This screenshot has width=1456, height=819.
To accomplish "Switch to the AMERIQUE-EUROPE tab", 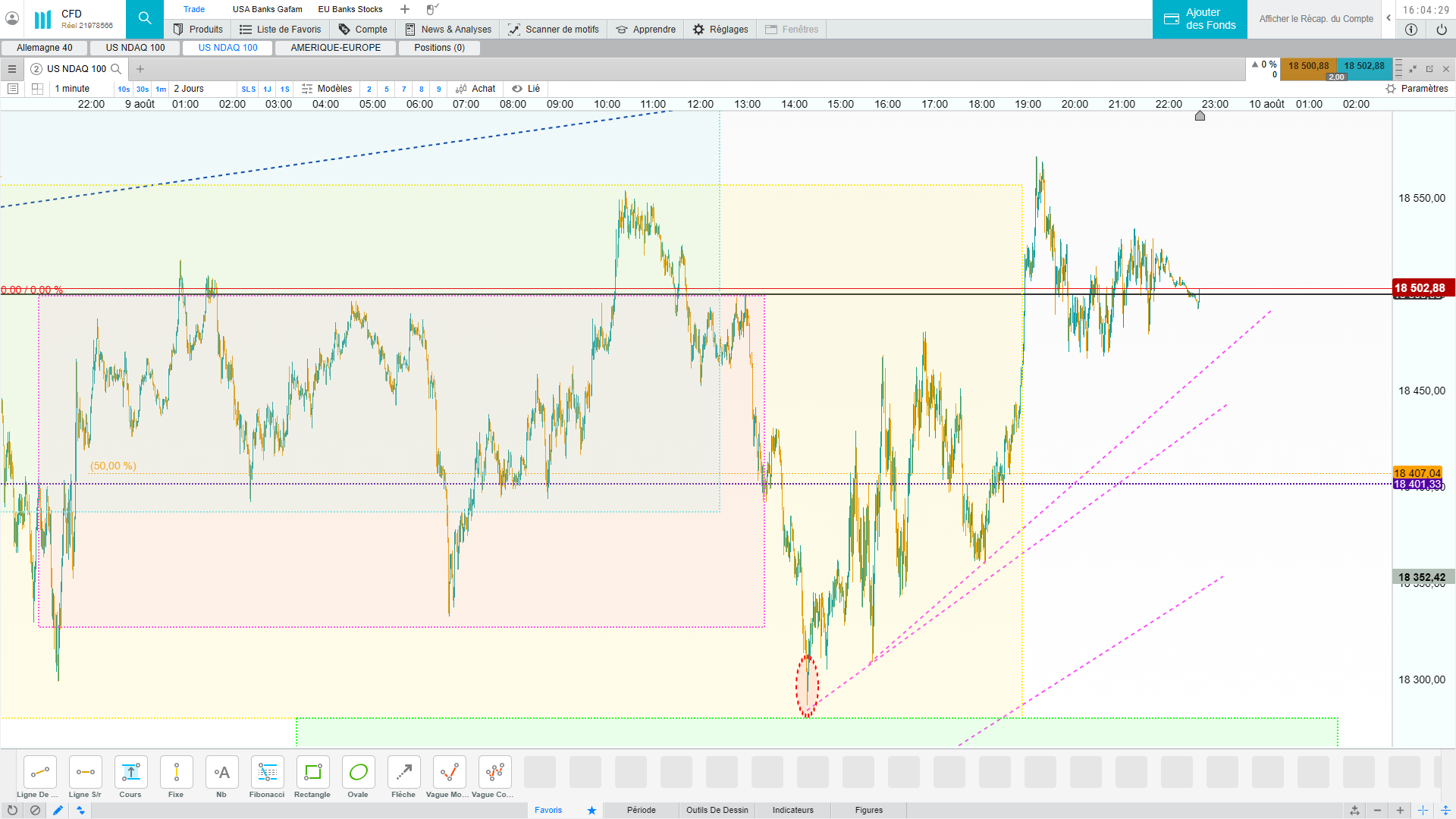I will click(336, 48).
